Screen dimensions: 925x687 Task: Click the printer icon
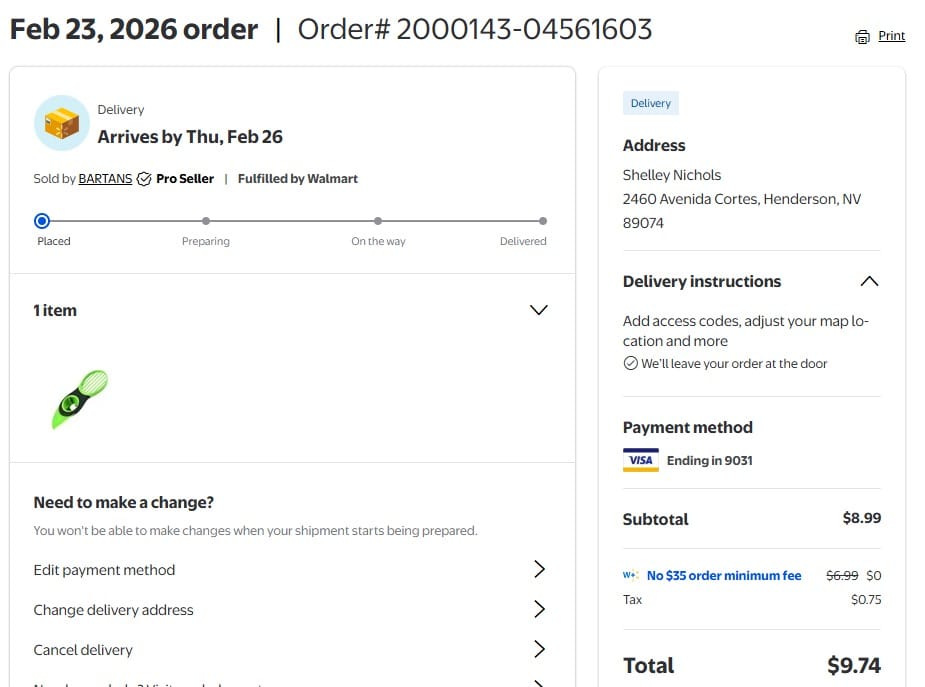(862, 37)
